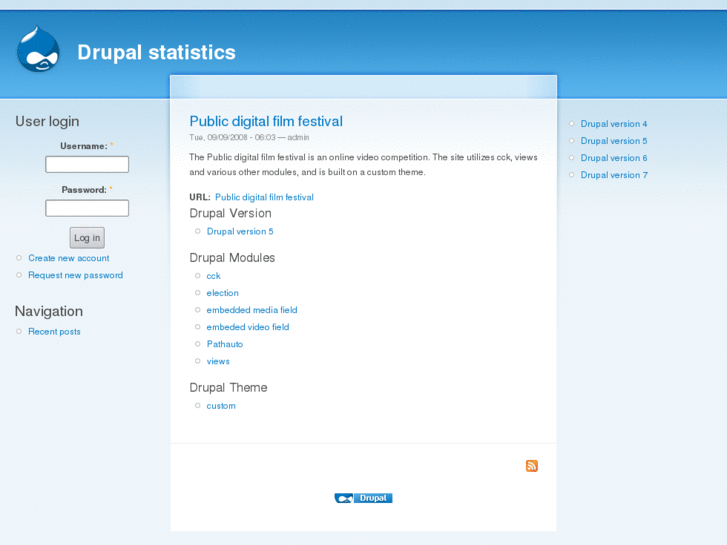This screenshot has width=727, height=545.
Task: Select Drupal version 6 in right sidebar
Action: click(614, 158)
